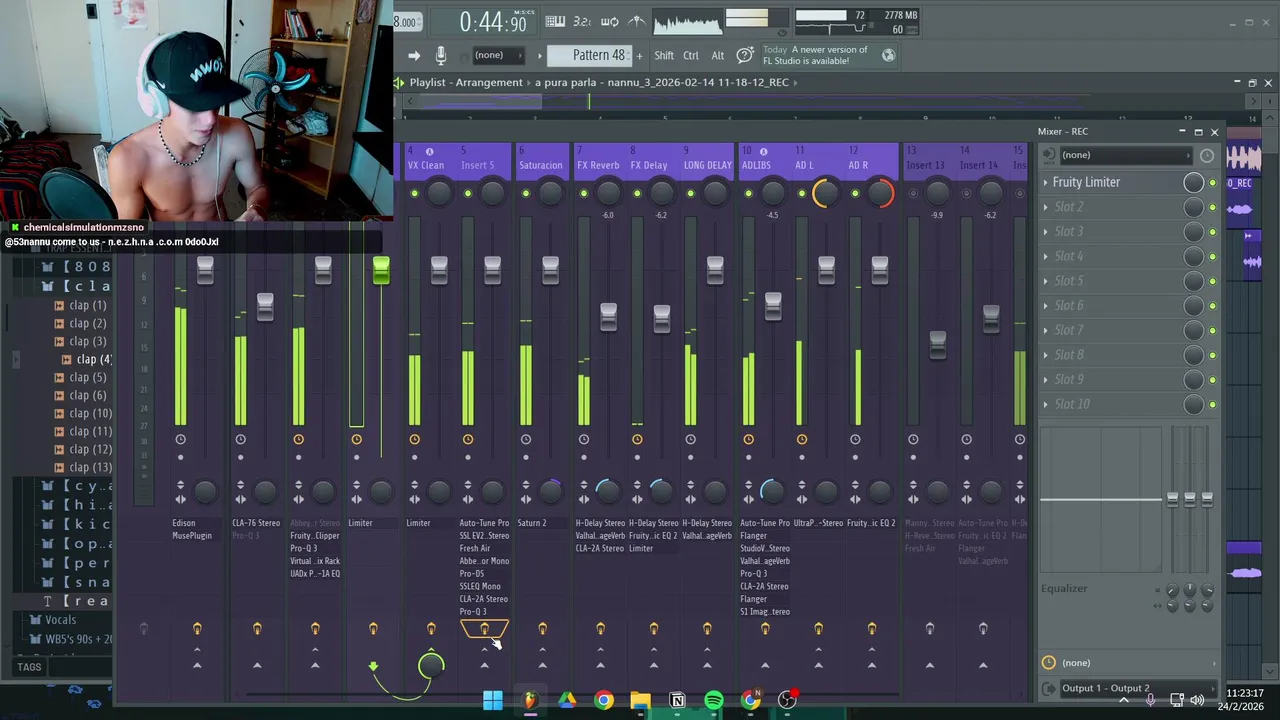Screen dimensions: 1280x720
Task: Click Arrangement in Playlist breadcrumb
Action: tap(489, 82)
